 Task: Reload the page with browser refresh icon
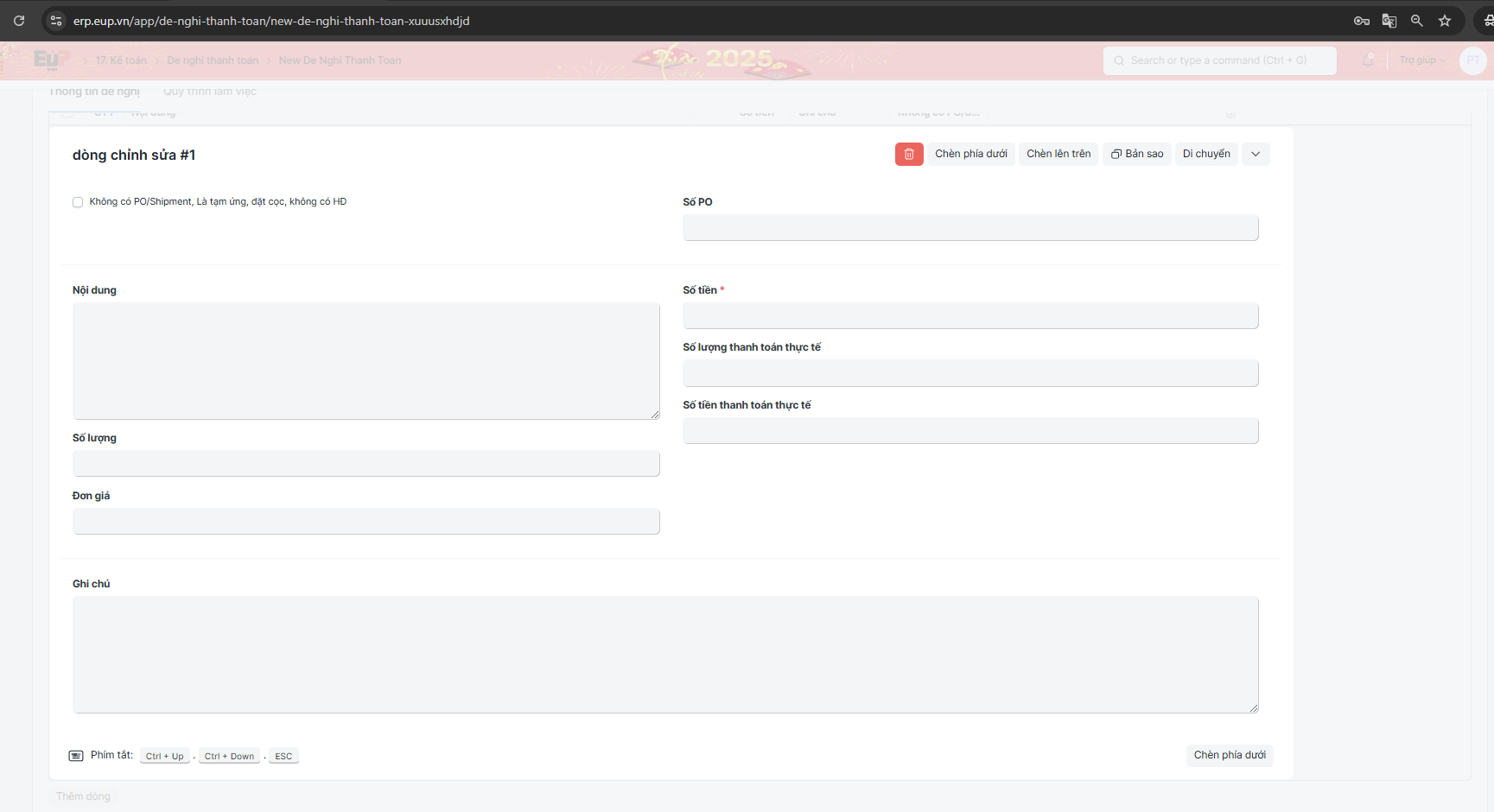19,21
